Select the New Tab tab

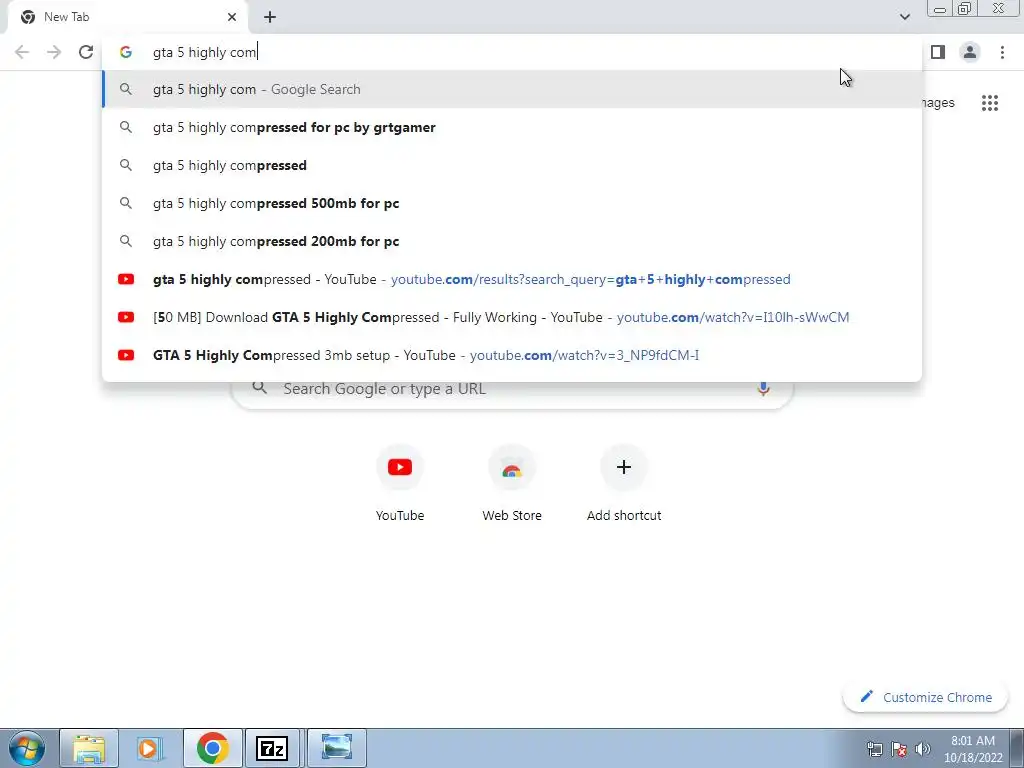127,17
